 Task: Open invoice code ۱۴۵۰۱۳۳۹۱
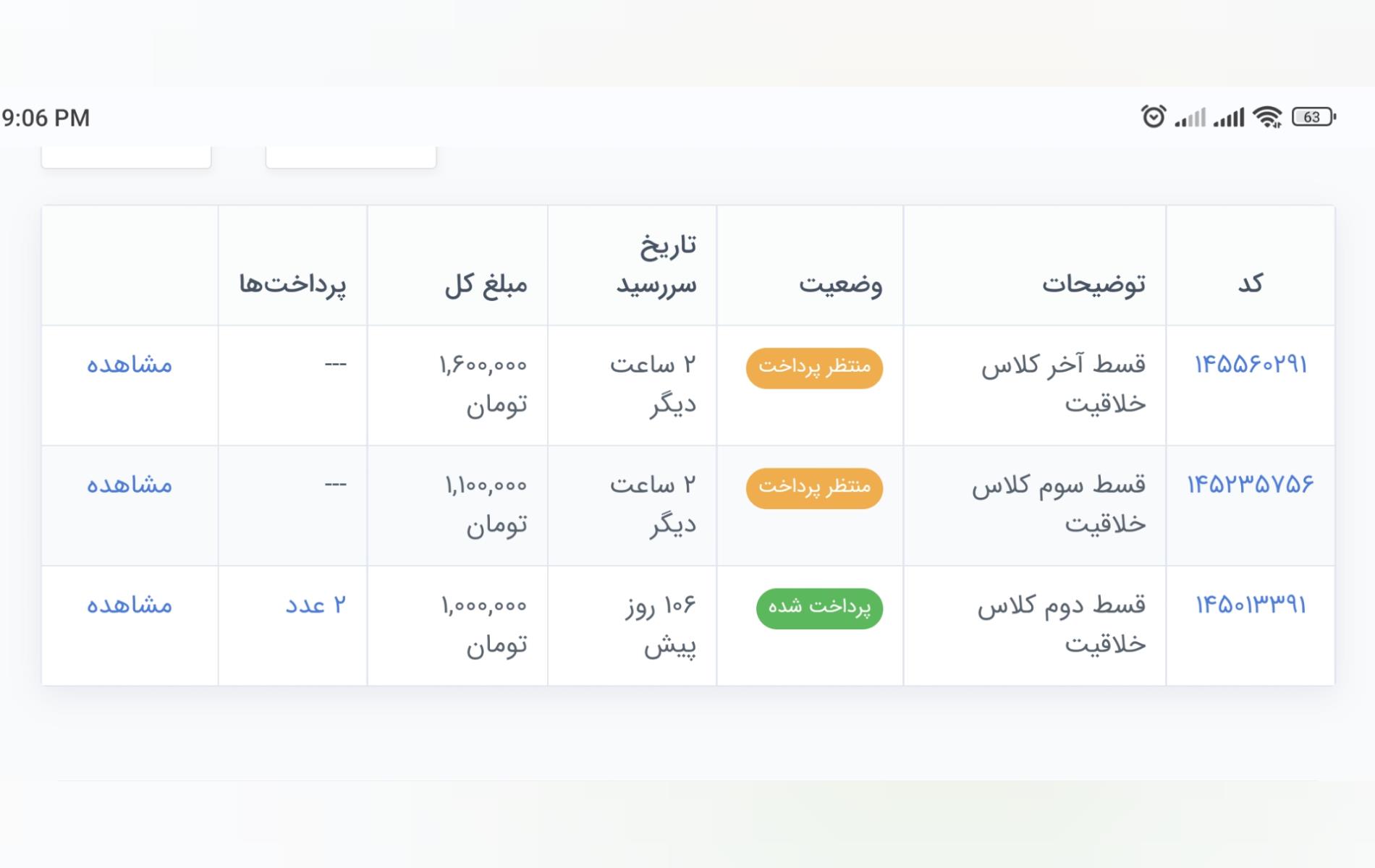[1251, 604]
